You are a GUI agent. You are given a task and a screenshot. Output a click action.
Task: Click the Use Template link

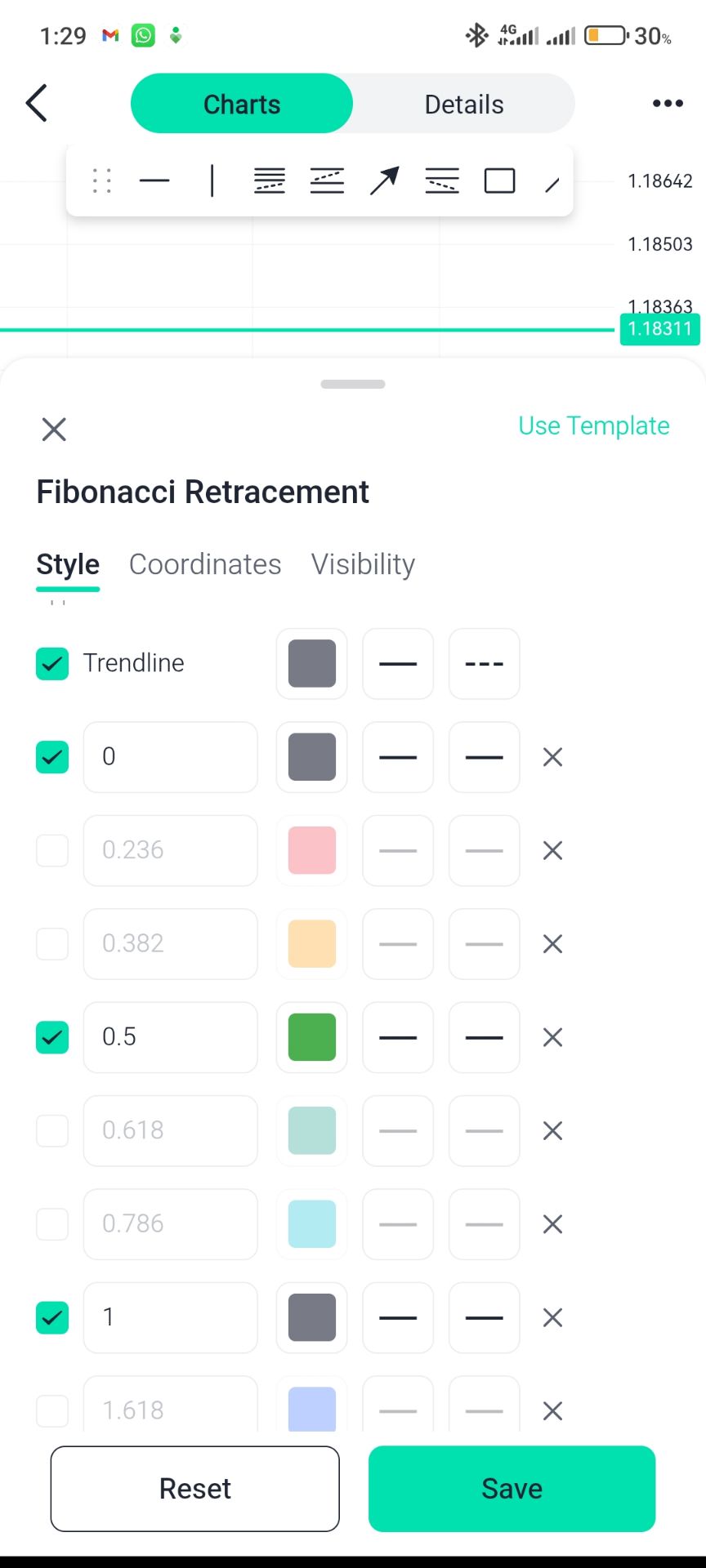(593, 425)
